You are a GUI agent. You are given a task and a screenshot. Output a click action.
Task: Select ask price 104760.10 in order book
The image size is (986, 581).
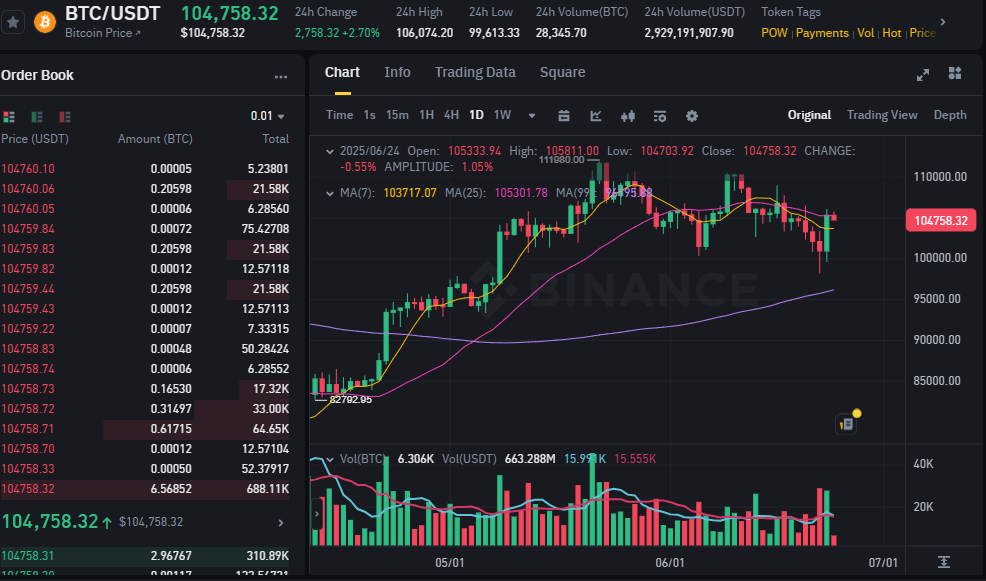[x=28, y=169]
